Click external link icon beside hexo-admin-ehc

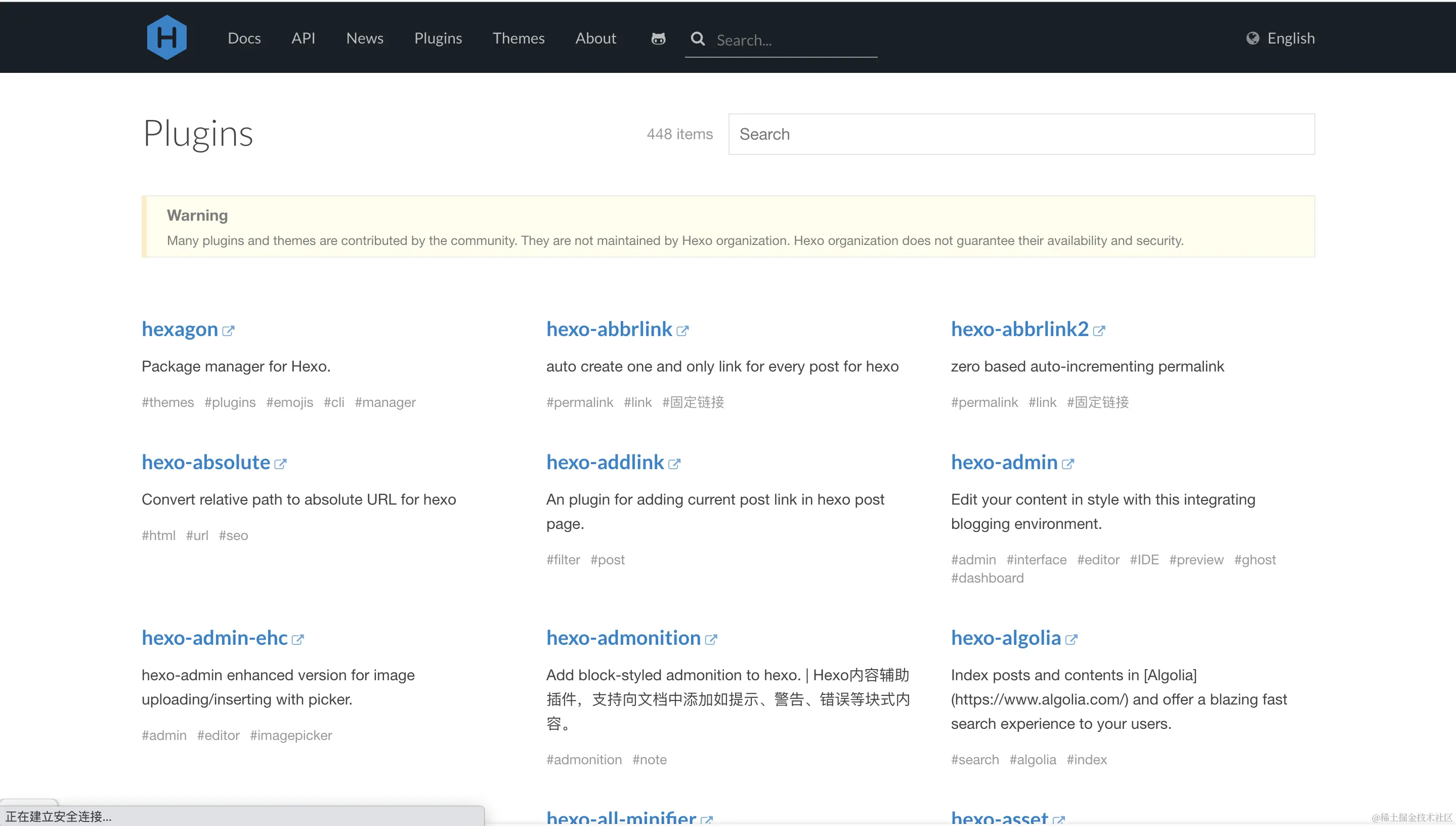pos(297,640)
